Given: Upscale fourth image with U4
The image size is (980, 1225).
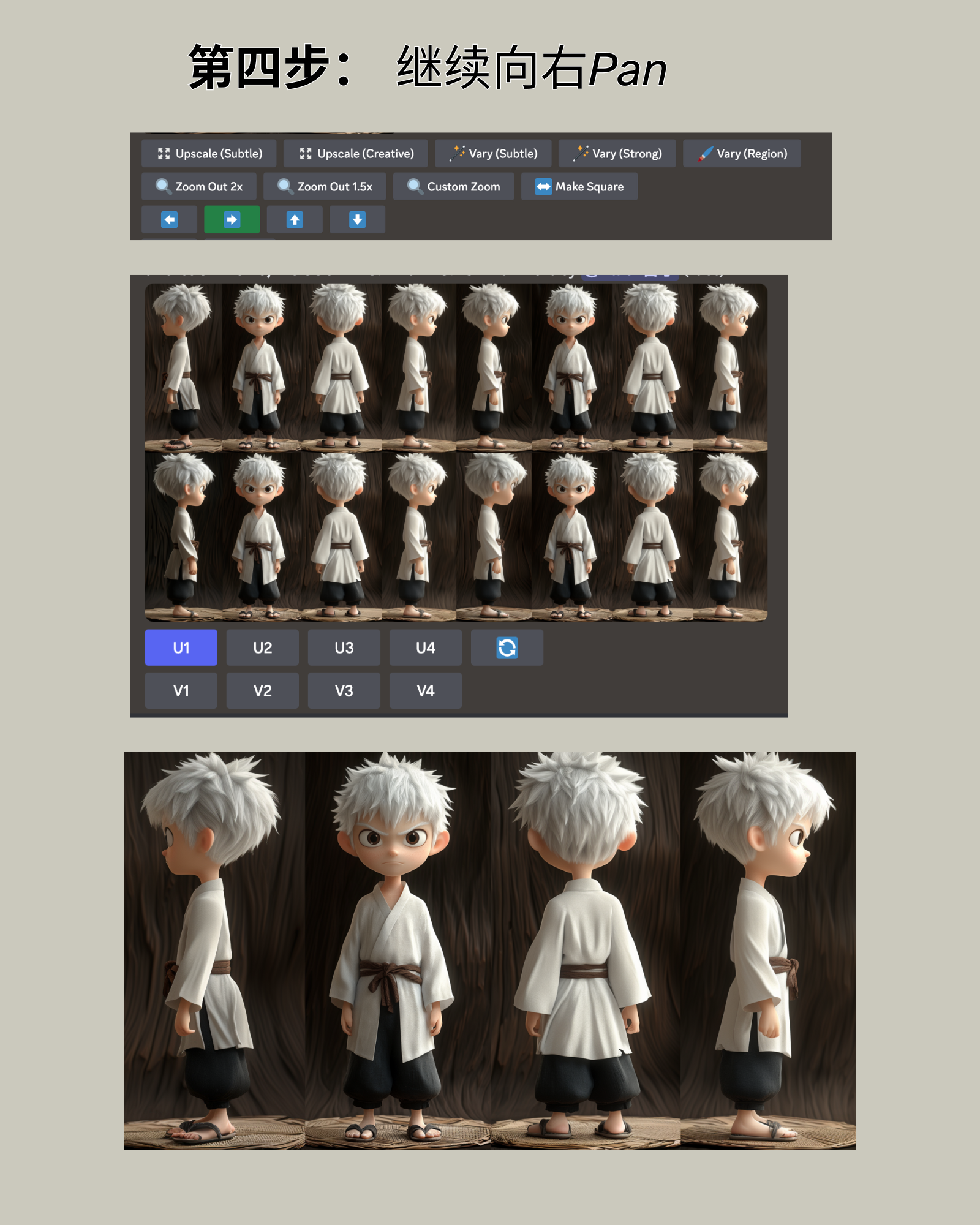Looking at the screenshot, I should coord(426,647).
